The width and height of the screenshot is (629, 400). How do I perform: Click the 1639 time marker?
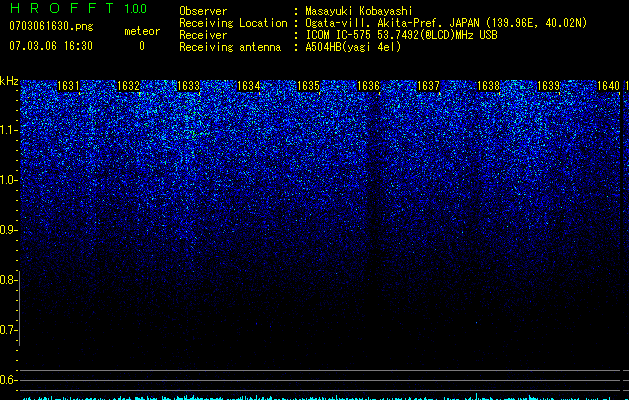click(x=548, y=86)
